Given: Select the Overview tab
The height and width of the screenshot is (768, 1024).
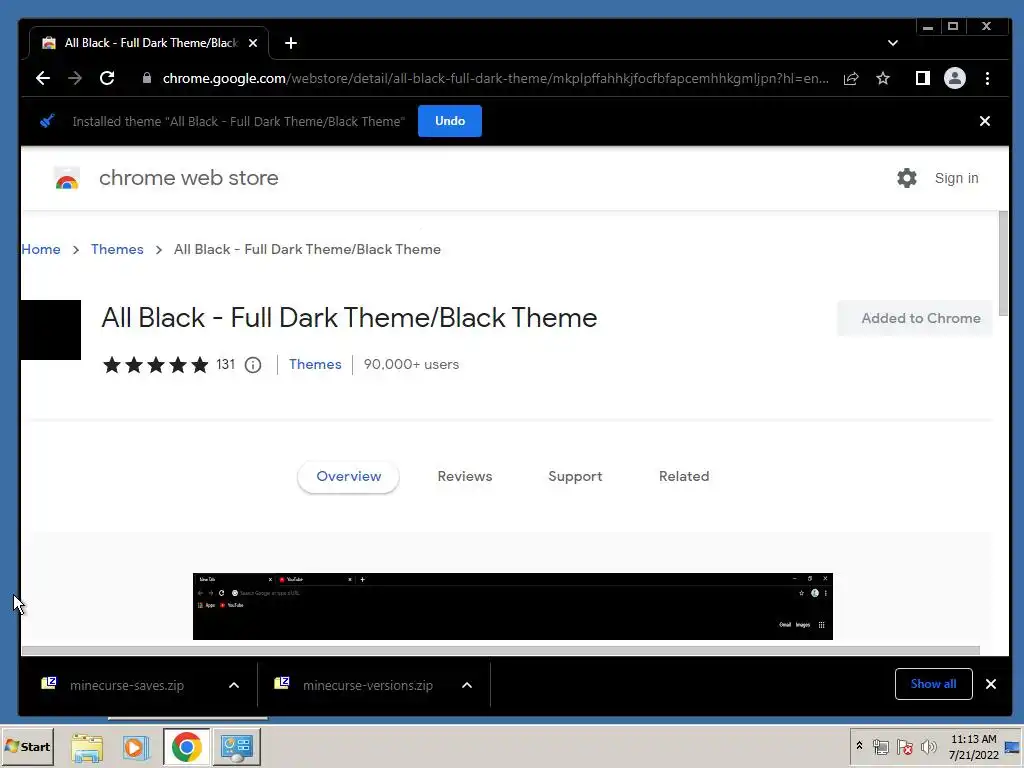Looking at the screenshot, I should 348,477.
